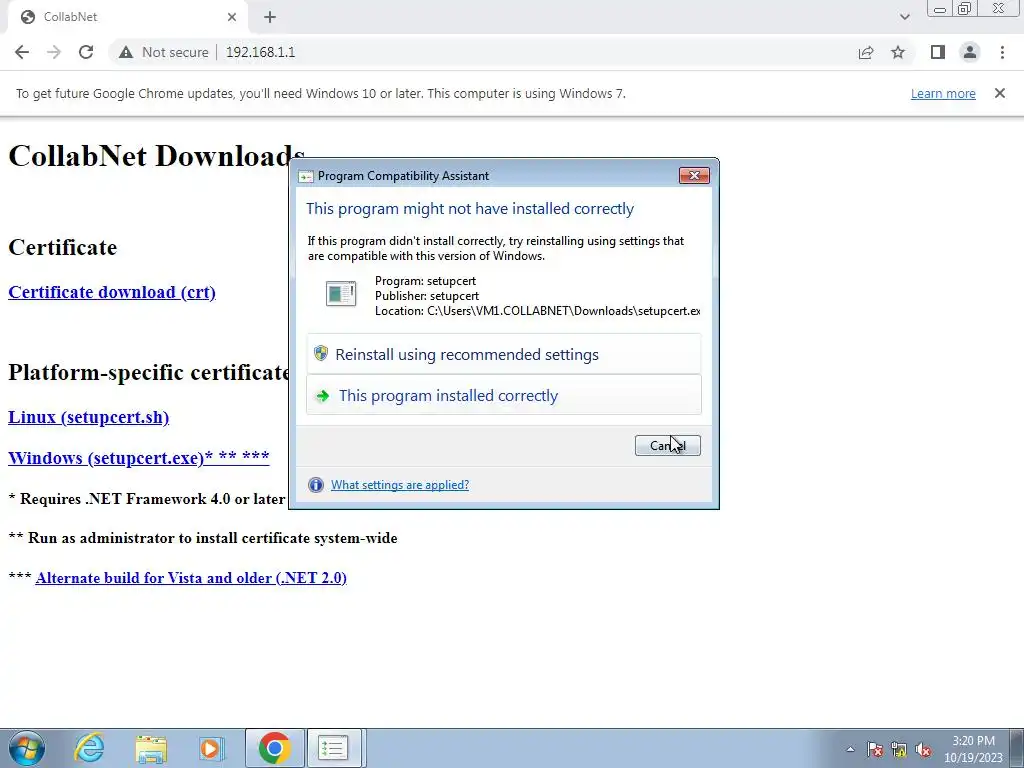Dismiss the Chrome update notification bar
The height and width of the screenshot is (768, 1024).
[x=1000, y=93]
